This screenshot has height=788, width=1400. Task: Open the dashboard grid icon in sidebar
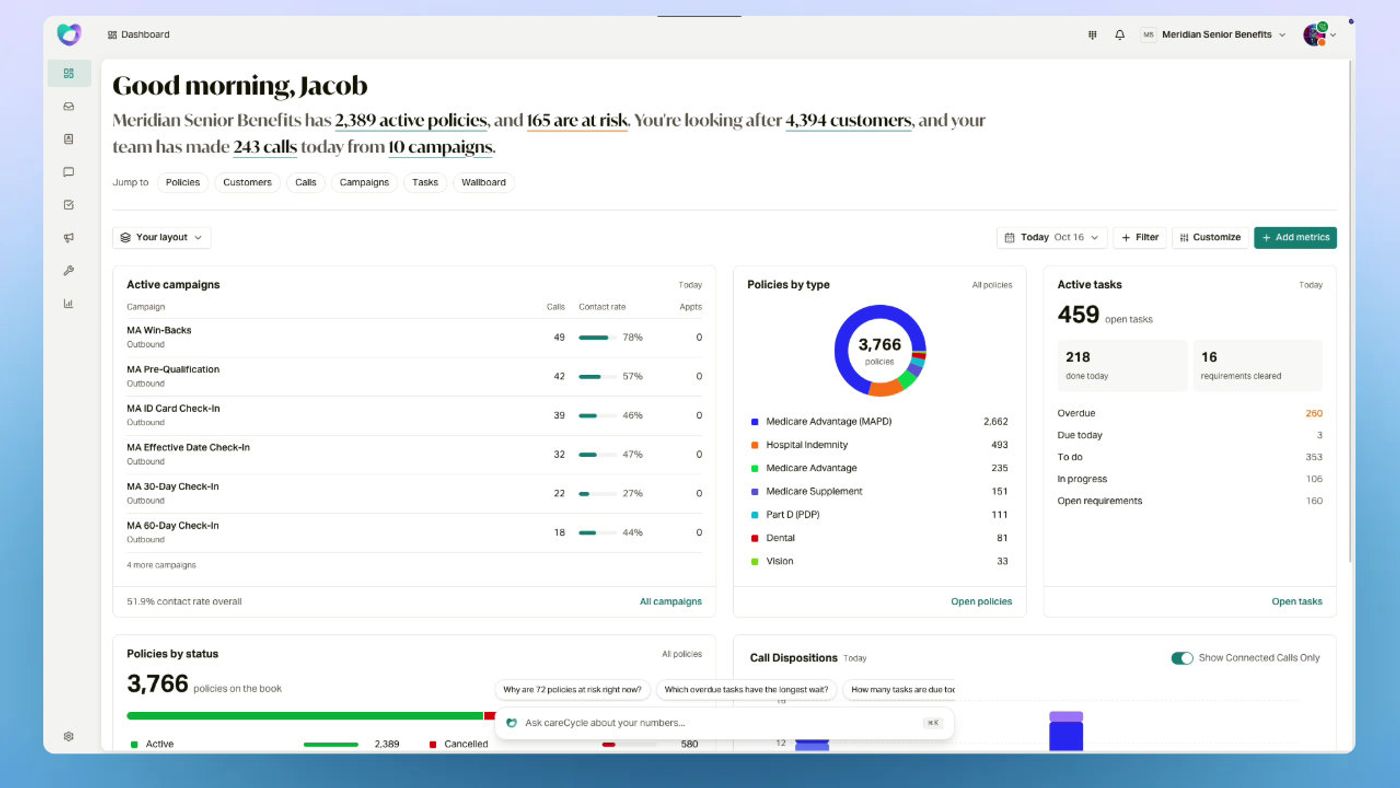(x=69, y=73)
